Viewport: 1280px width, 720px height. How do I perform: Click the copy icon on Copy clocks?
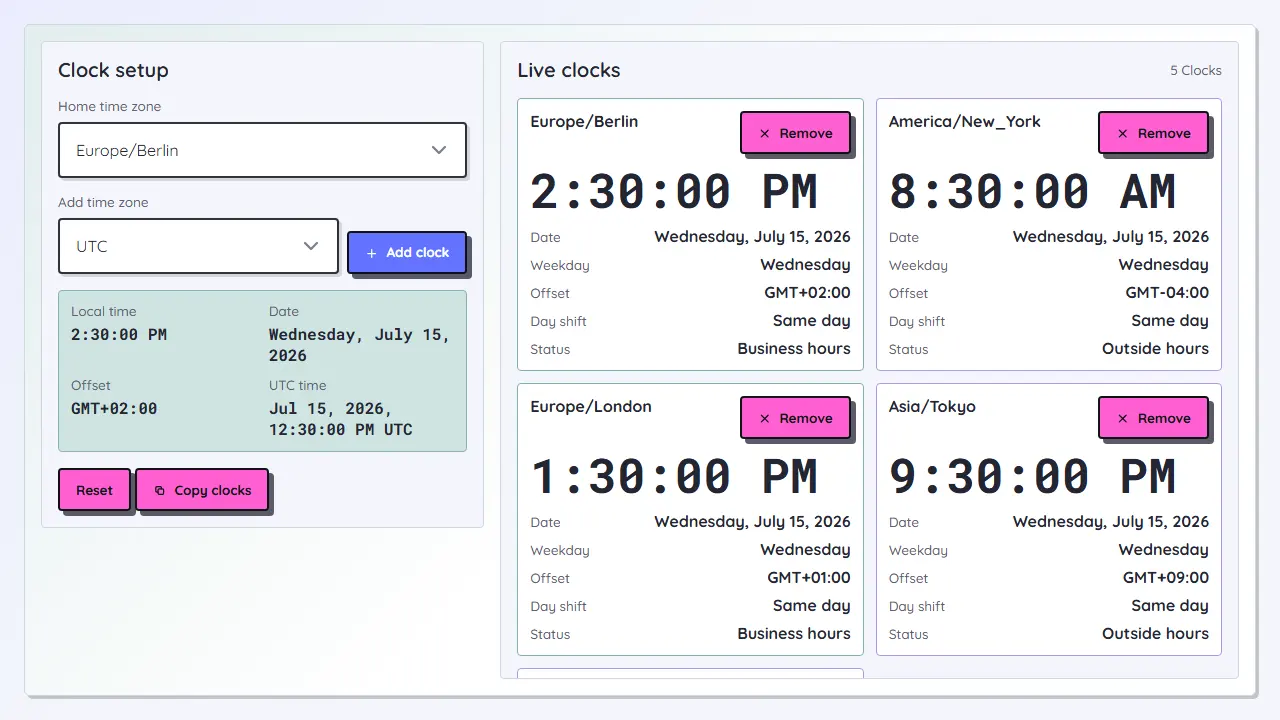pos(159,491)
